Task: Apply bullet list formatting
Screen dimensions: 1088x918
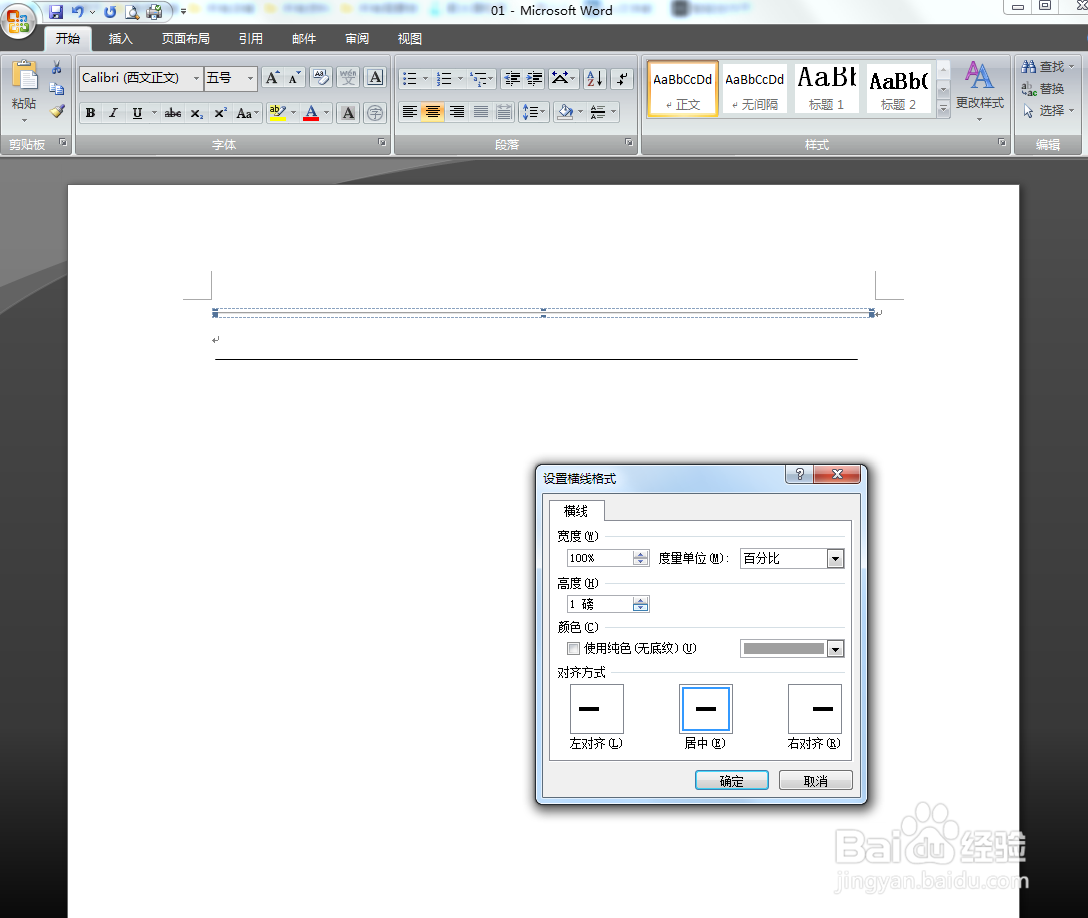Action: coord(410,78)
